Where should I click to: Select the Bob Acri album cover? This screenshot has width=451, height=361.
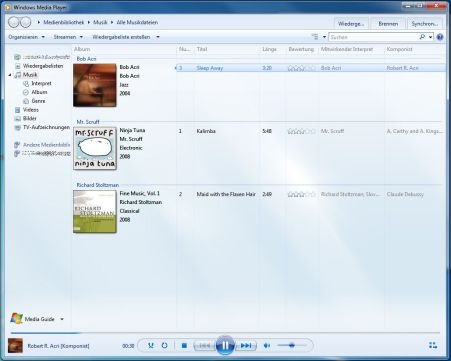point(95,85)
